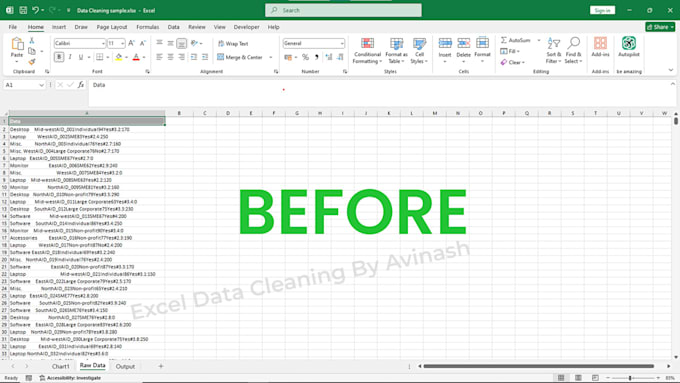This screenshot has height=383, width=680.
Task: Add a new sheet with the plus button
Action: [160, 367]
